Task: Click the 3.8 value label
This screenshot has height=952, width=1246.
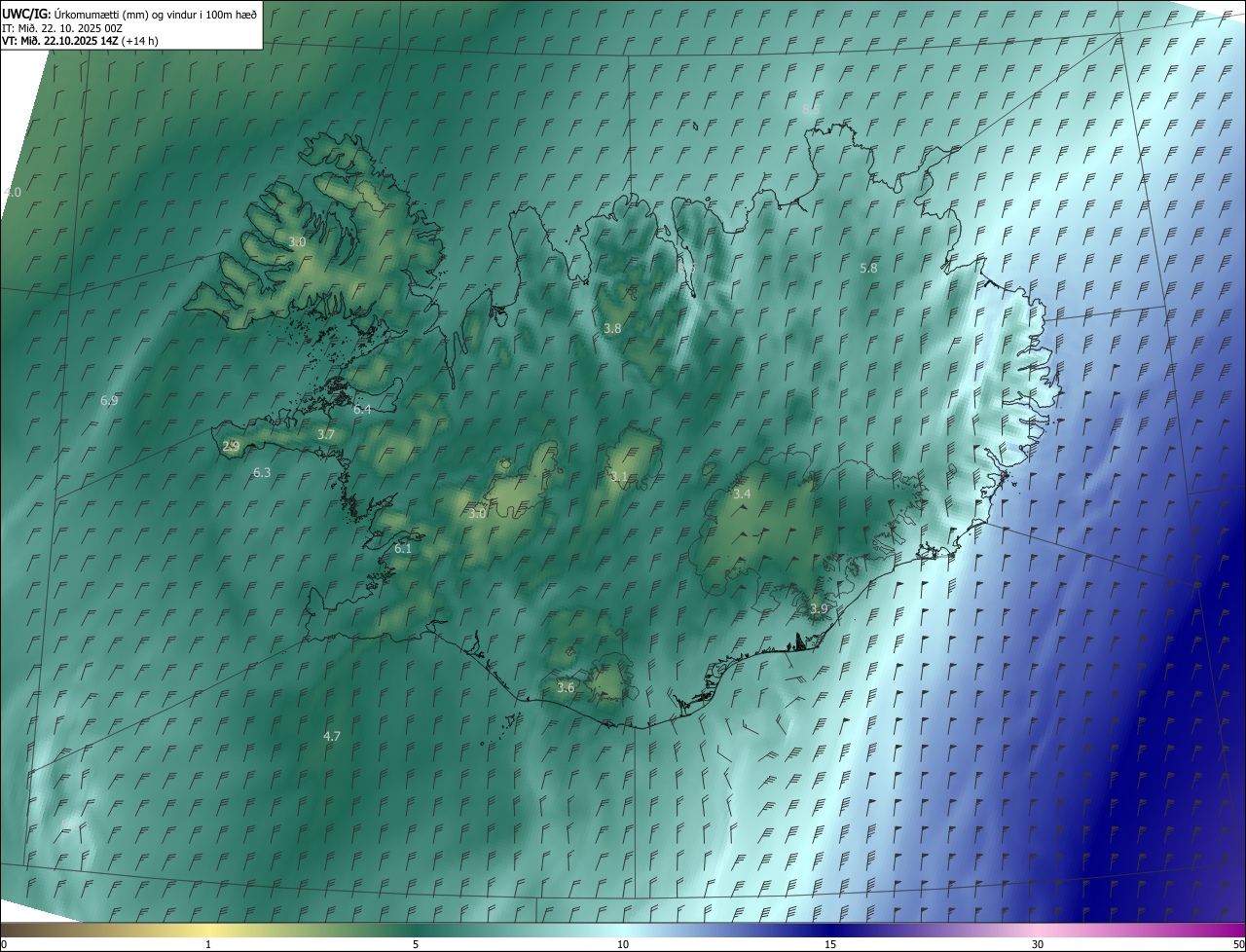Action: (612, 329)
